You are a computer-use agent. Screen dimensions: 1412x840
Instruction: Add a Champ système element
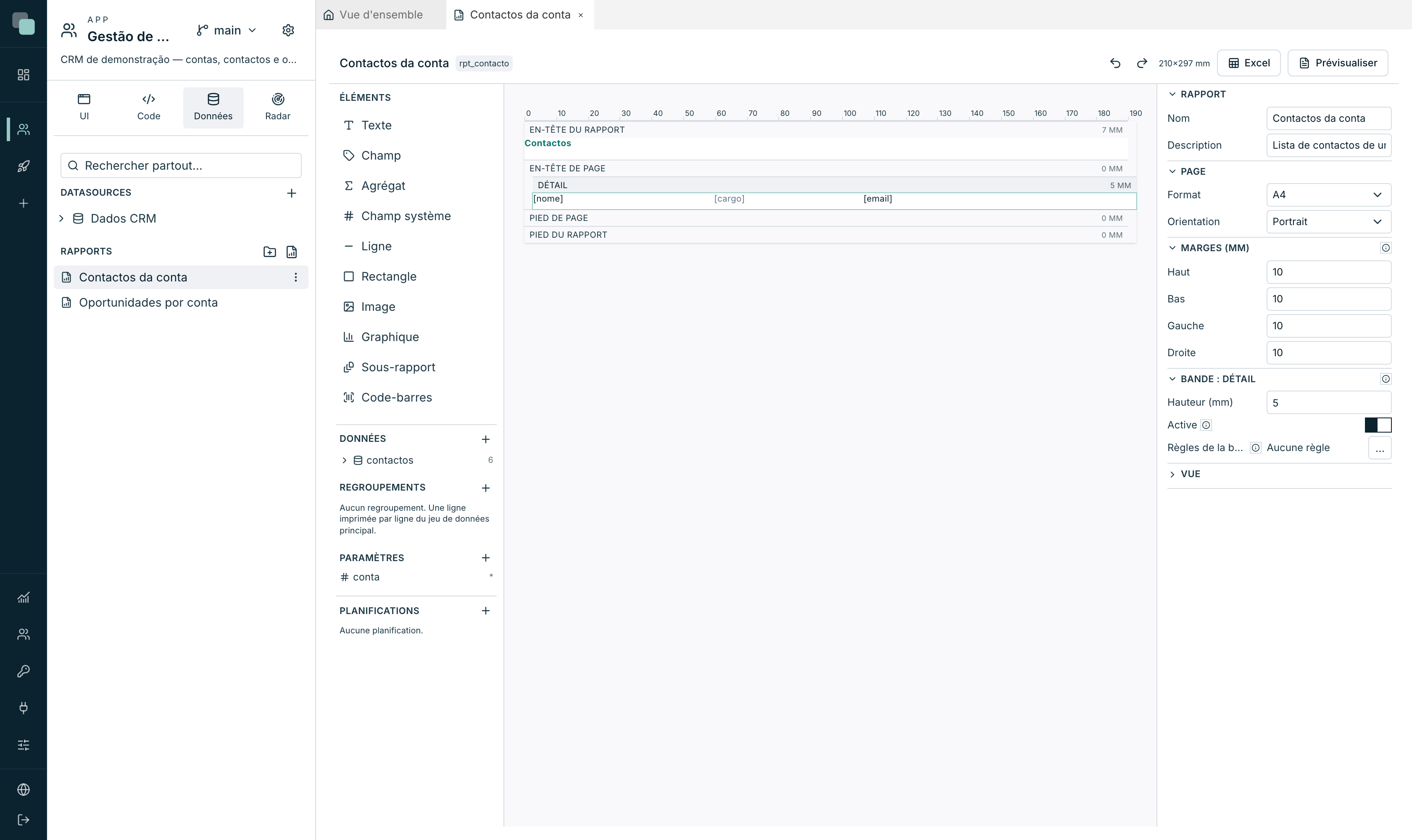pos(416,215)
